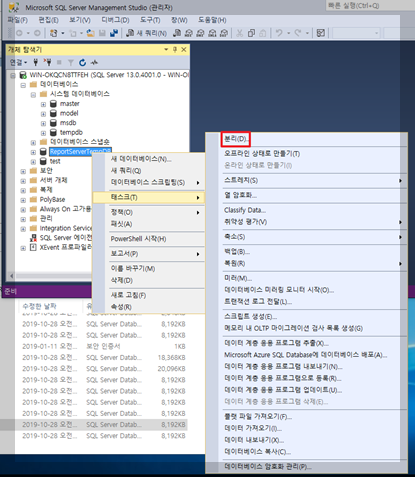Click the Filter funnel icon in Object Explorer
This screenshot has height=477, width=415.
pos(71,62)
